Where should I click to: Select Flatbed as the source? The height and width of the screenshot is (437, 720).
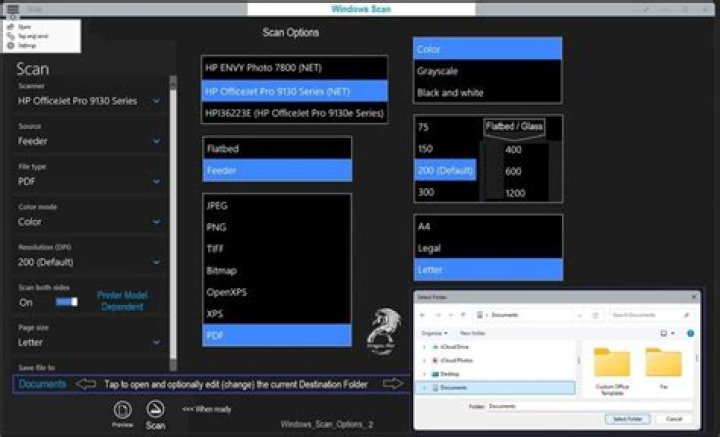pyautogui.click(x=277, y=148)
